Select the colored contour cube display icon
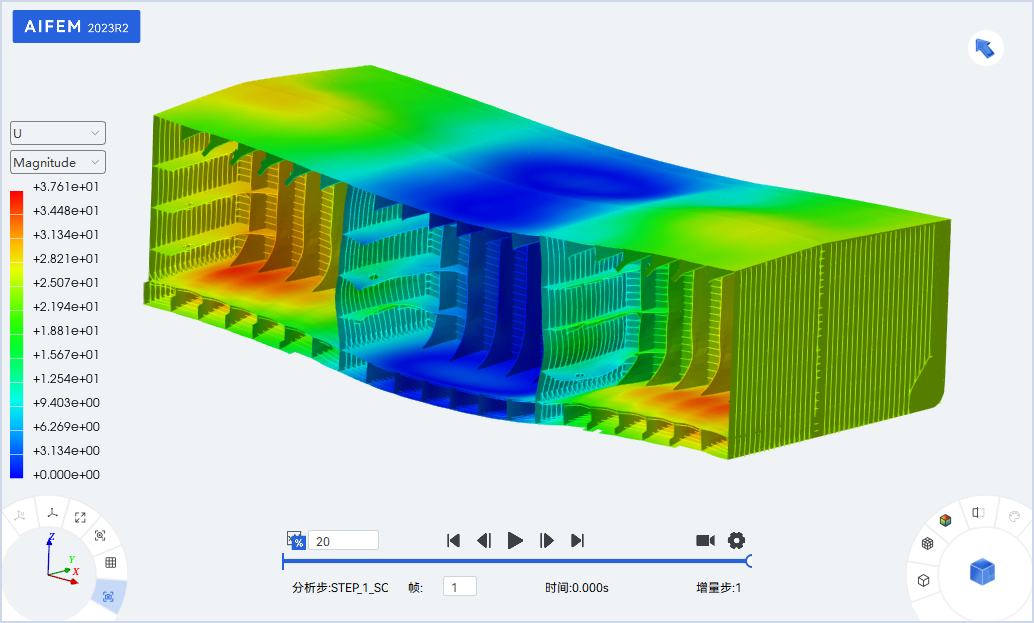Image resolution: width=1034 pixels, height=623 pixels. click(x=946, y=520)
